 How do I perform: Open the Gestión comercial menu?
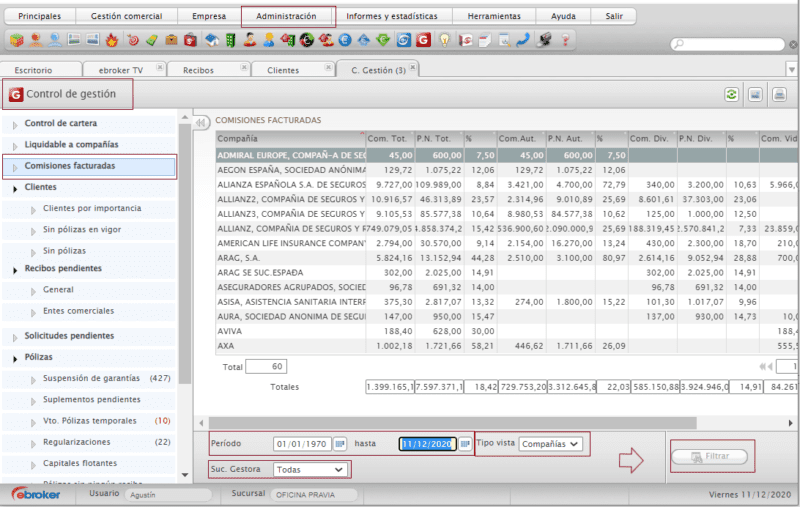[127, 16]
